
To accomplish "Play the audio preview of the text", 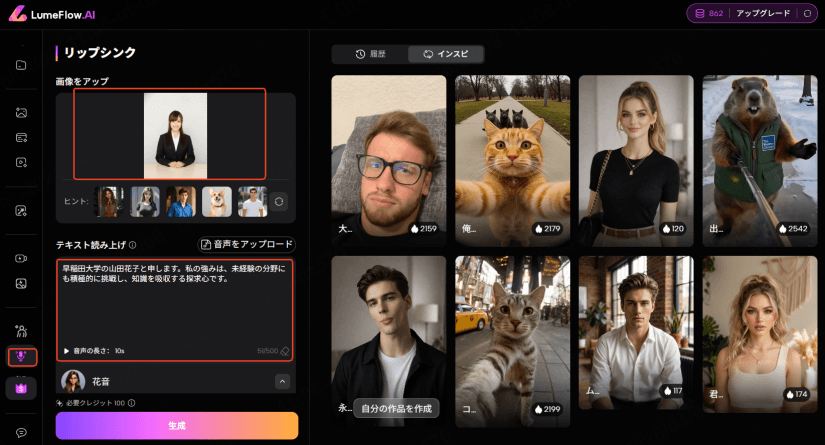I will 66,351.
